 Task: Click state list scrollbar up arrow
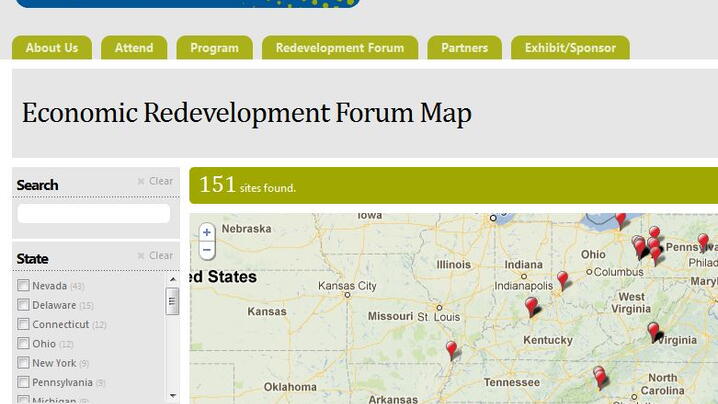click(x=173, y=279)
